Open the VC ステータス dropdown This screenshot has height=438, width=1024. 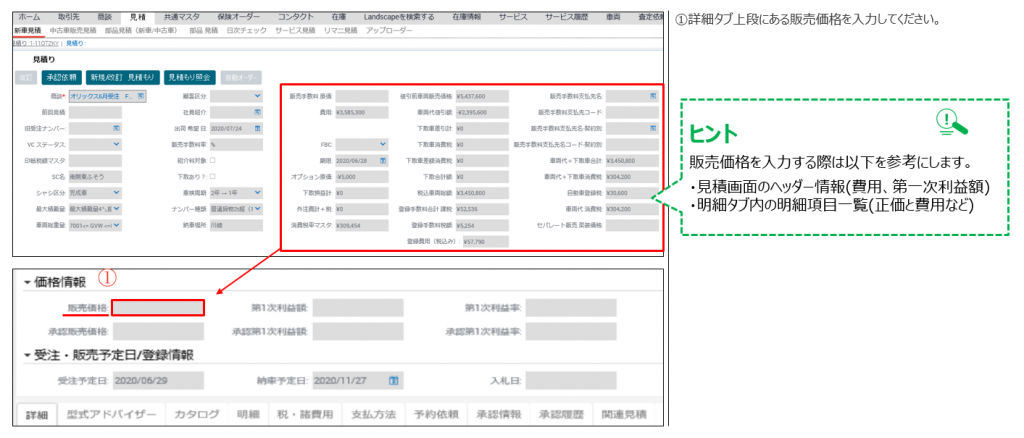coord(116,144)
